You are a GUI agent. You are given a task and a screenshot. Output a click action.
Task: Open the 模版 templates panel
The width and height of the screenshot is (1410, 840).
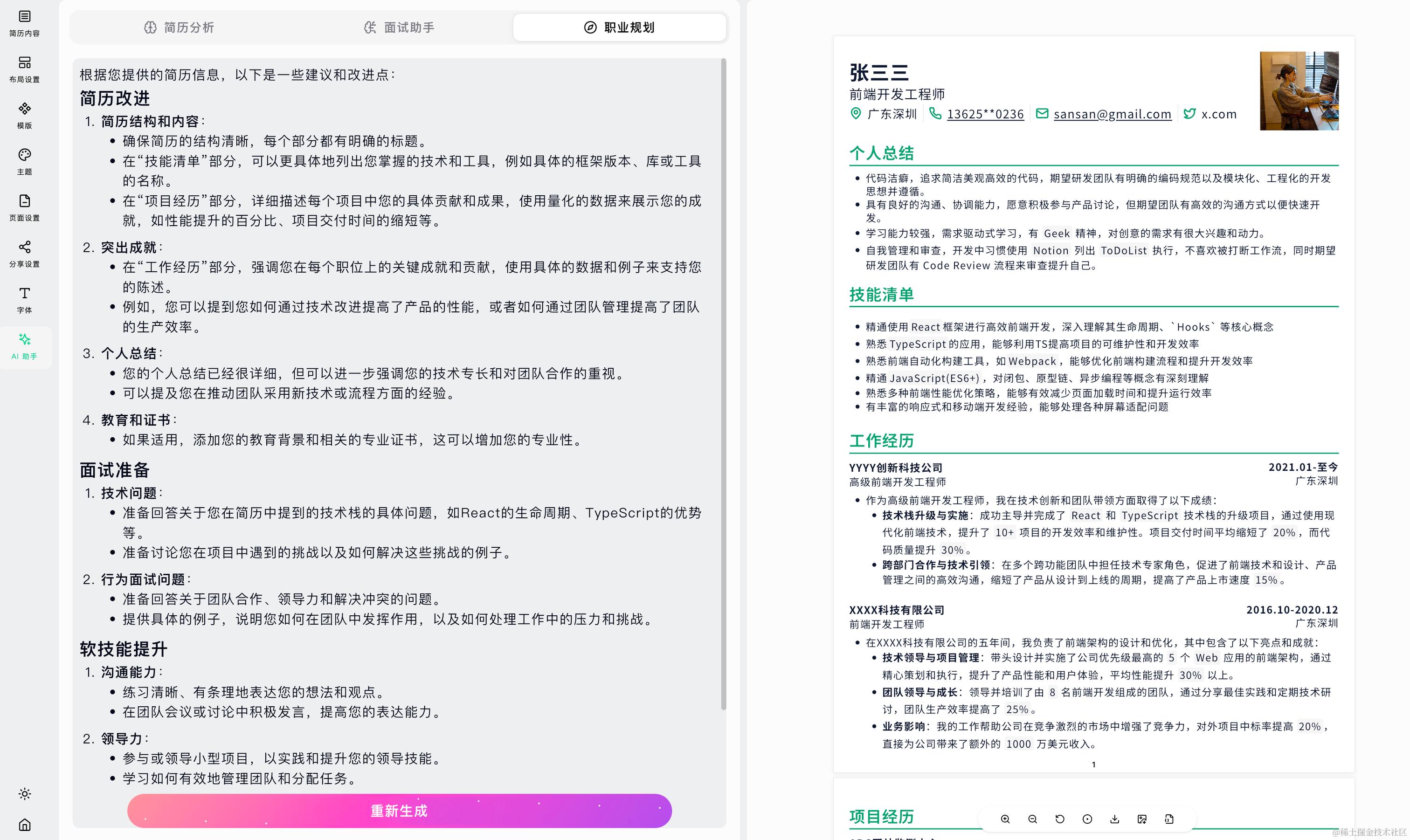pos(24,116)
